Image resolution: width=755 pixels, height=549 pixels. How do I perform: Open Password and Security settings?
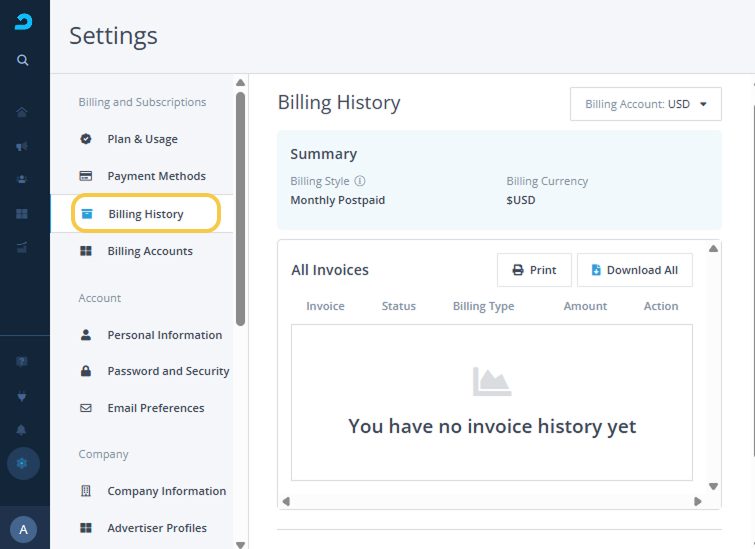[168, 371]
